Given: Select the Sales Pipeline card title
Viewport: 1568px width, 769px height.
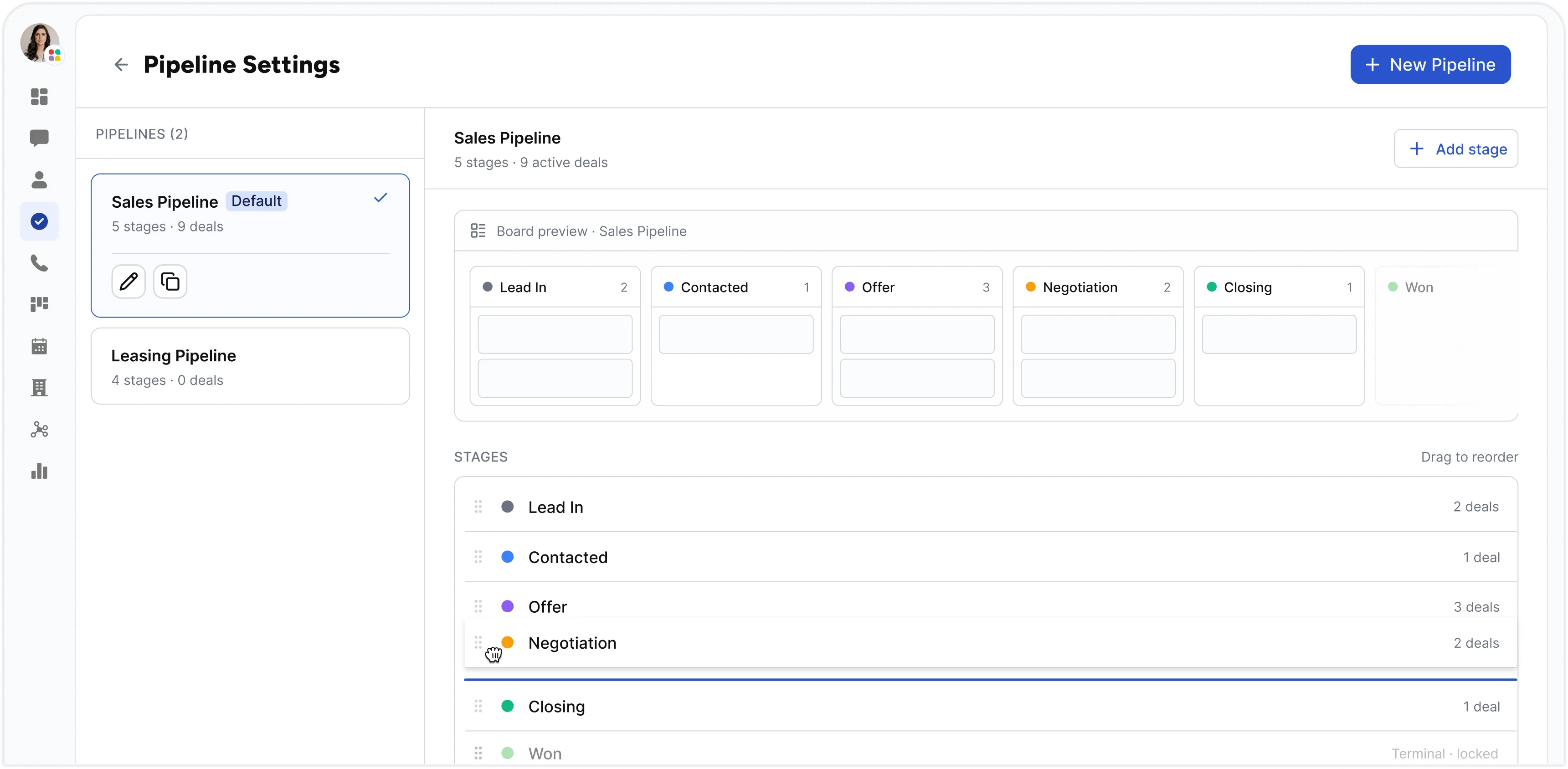Looking at the screenshot, I should (x=165, y=202).
